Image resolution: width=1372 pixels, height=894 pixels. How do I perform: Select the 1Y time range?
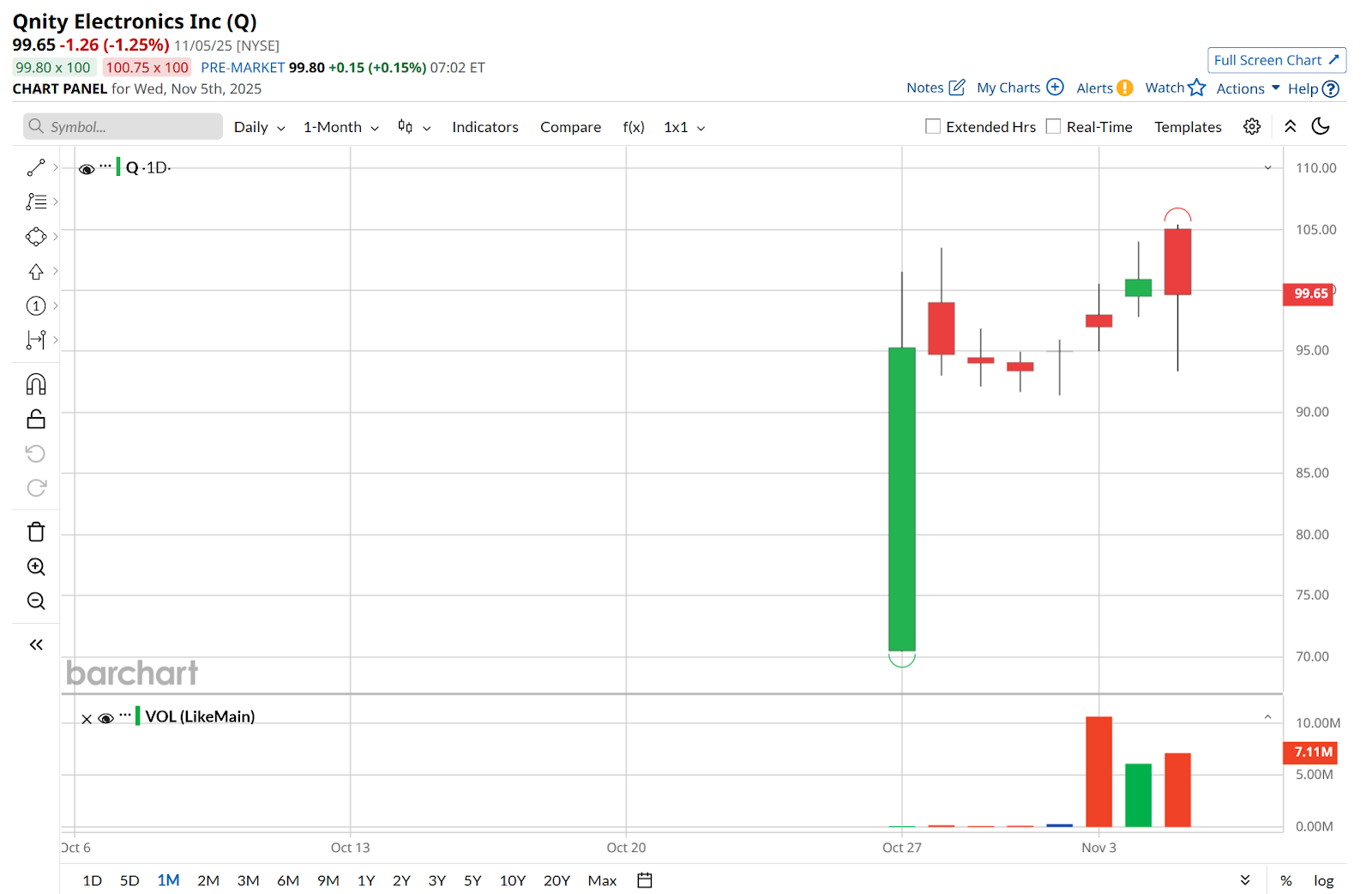point(366,880)
